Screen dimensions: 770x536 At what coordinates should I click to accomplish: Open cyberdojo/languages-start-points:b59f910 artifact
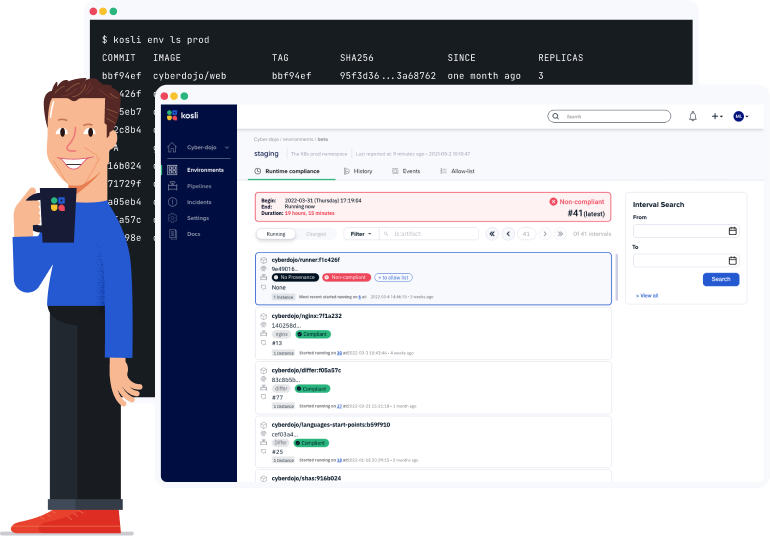[330, 425]
